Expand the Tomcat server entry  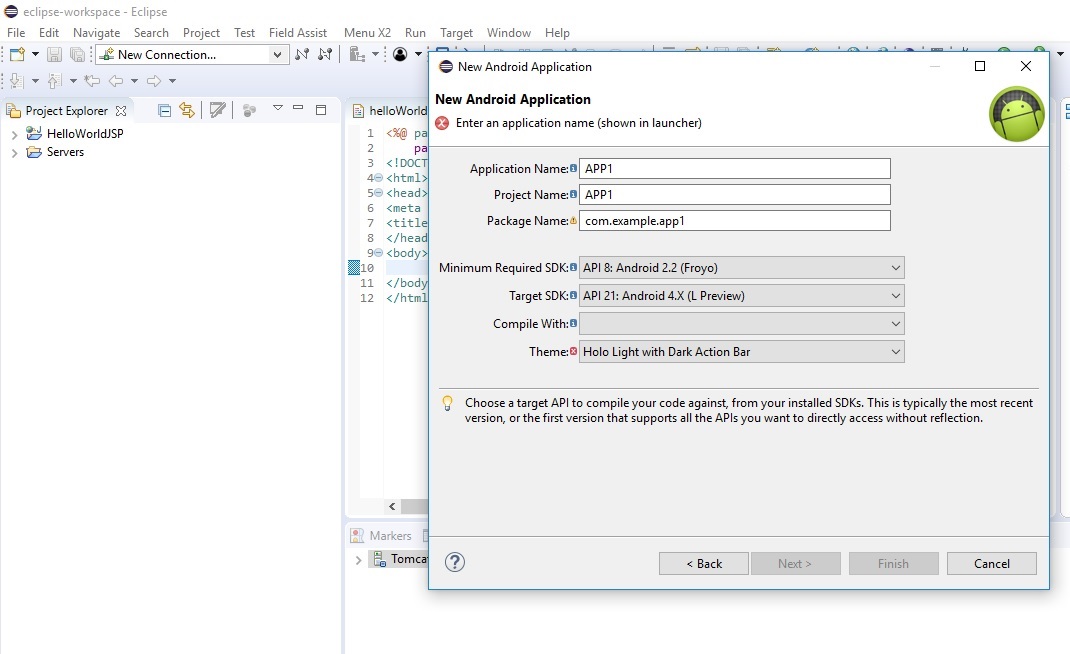[358, 560]
